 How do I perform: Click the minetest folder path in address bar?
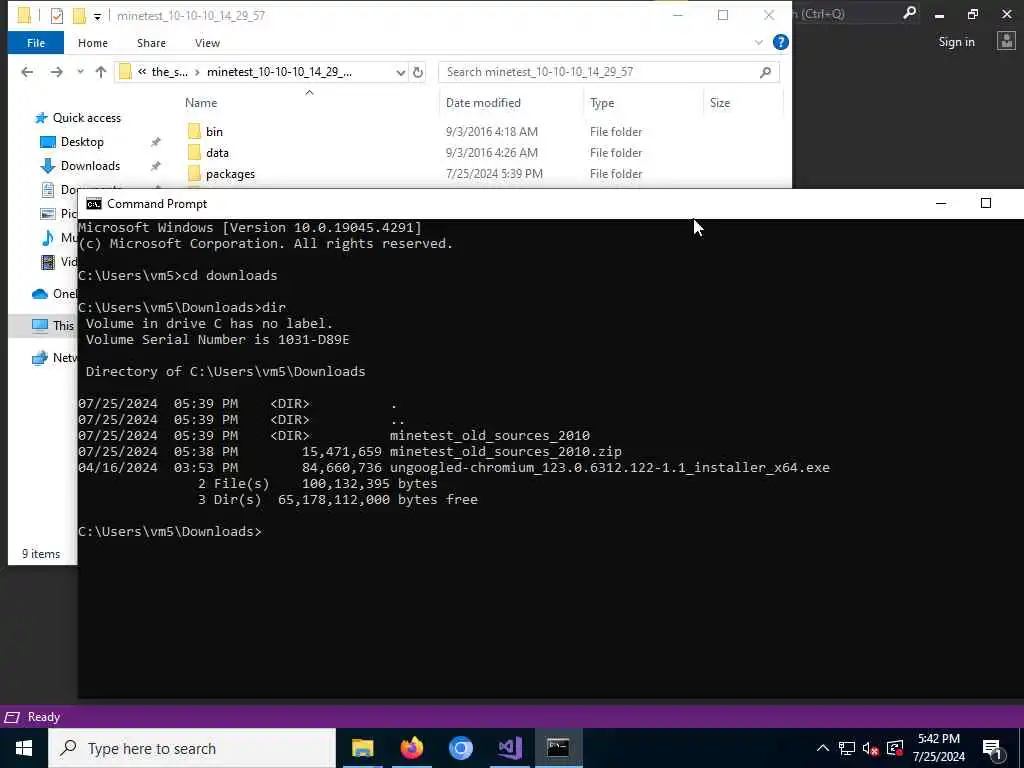[280, 72]
